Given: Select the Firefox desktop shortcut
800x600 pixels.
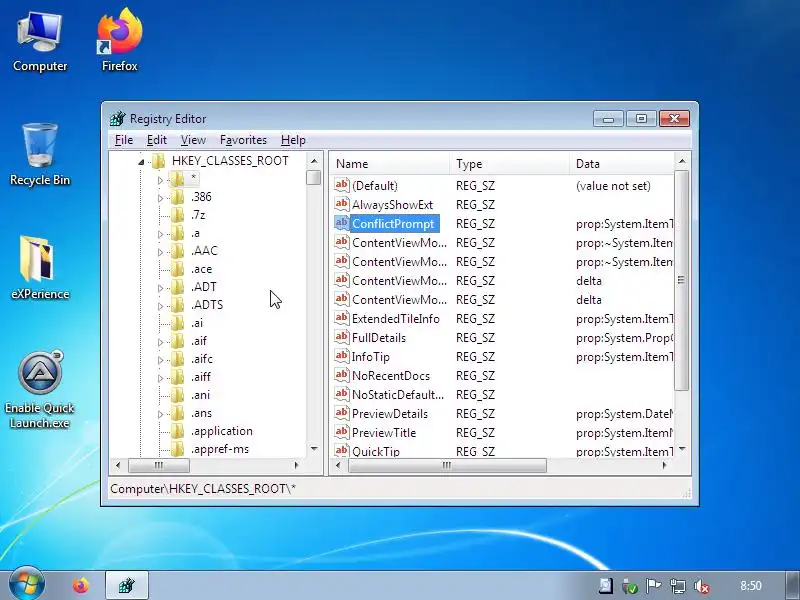Looking at the screenshot, I should tap(119, 40).
